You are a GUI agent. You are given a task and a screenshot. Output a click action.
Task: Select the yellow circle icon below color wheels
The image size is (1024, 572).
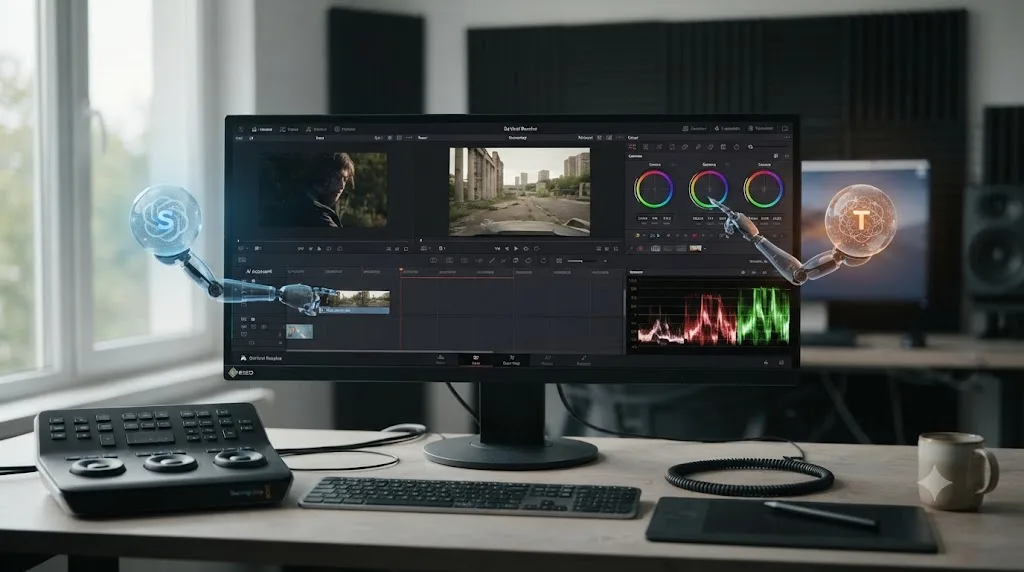tap(637, 236)
